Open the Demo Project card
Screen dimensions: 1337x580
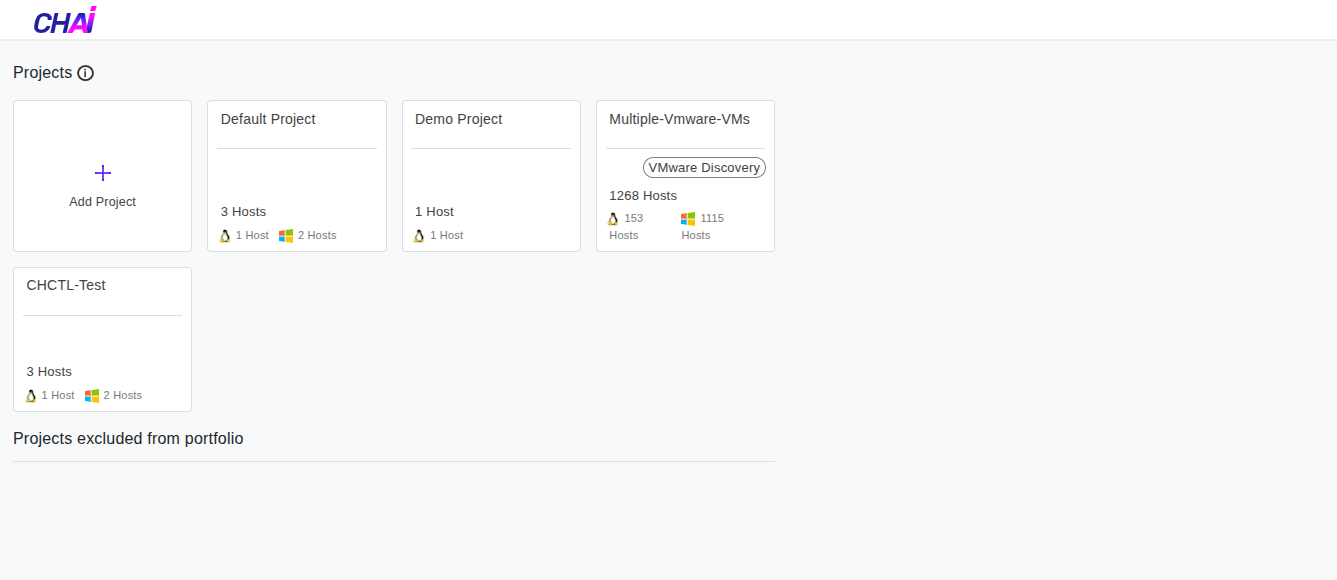point(491,160)
